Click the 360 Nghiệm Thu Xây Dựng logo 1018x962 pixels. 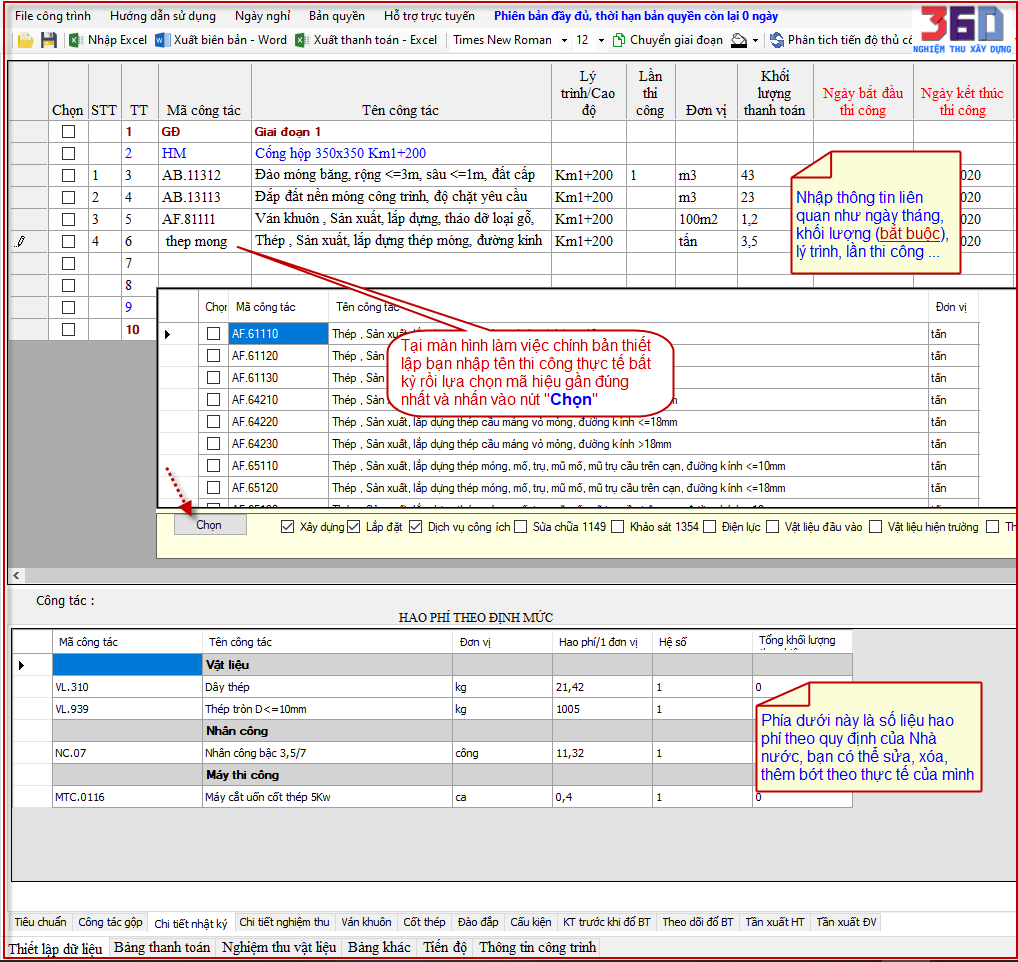tap(962, 29)
